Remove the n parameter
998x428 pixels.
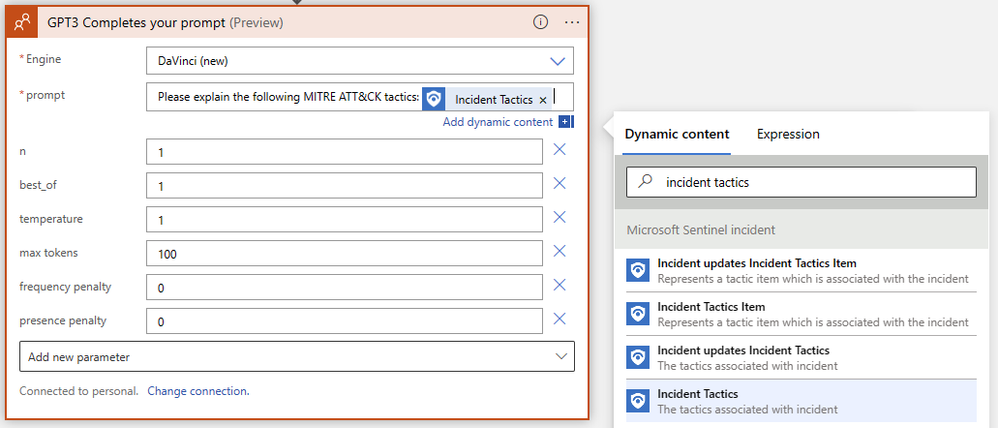[560, 149]
